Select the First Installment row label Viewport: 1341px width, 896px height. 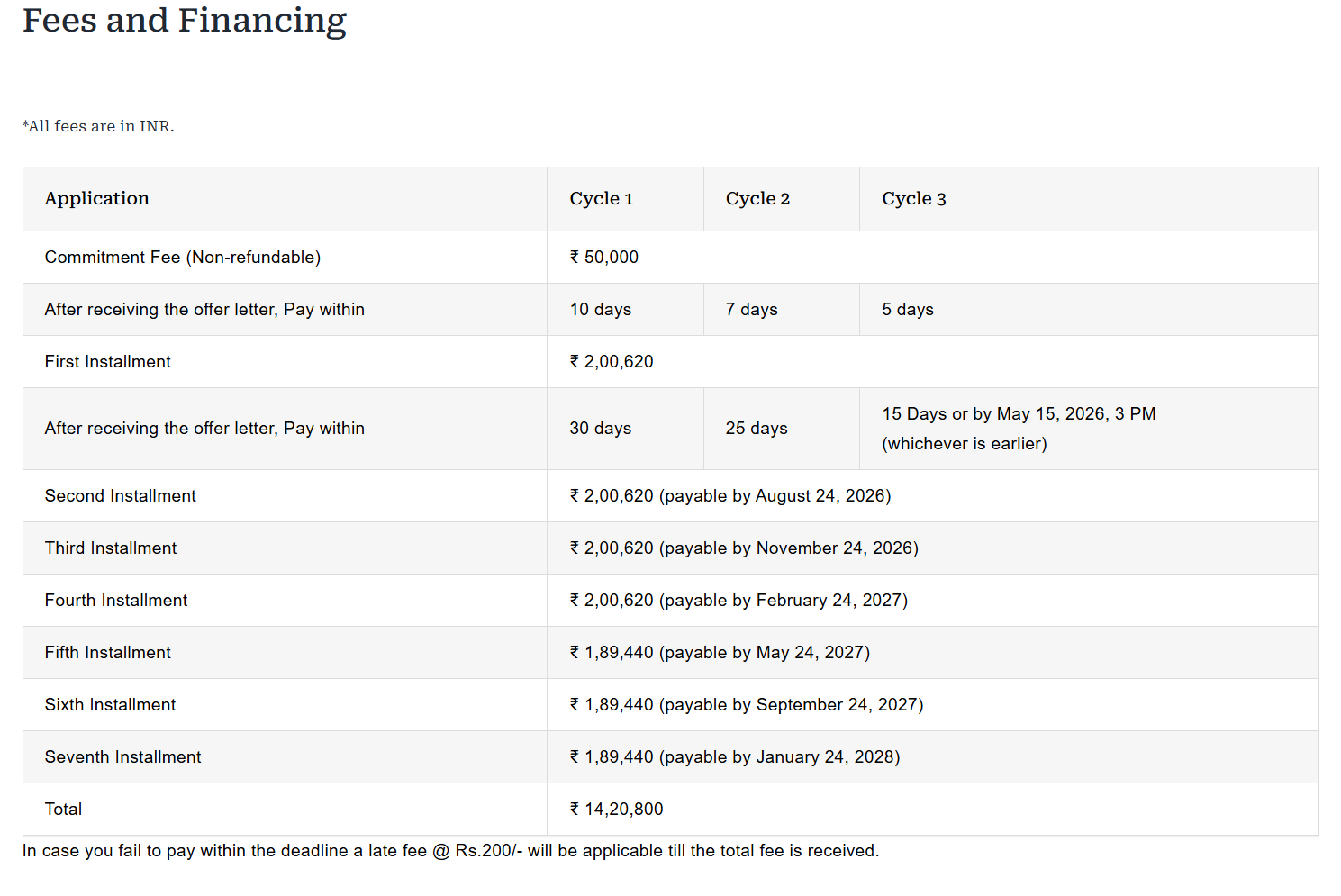click(x=108, y=362)
